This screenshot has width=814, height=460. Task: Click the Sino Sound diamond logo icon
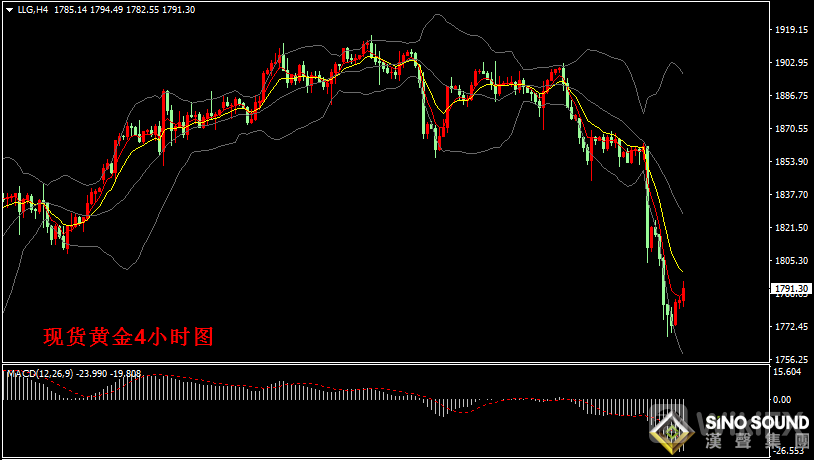tap(672, 429)
